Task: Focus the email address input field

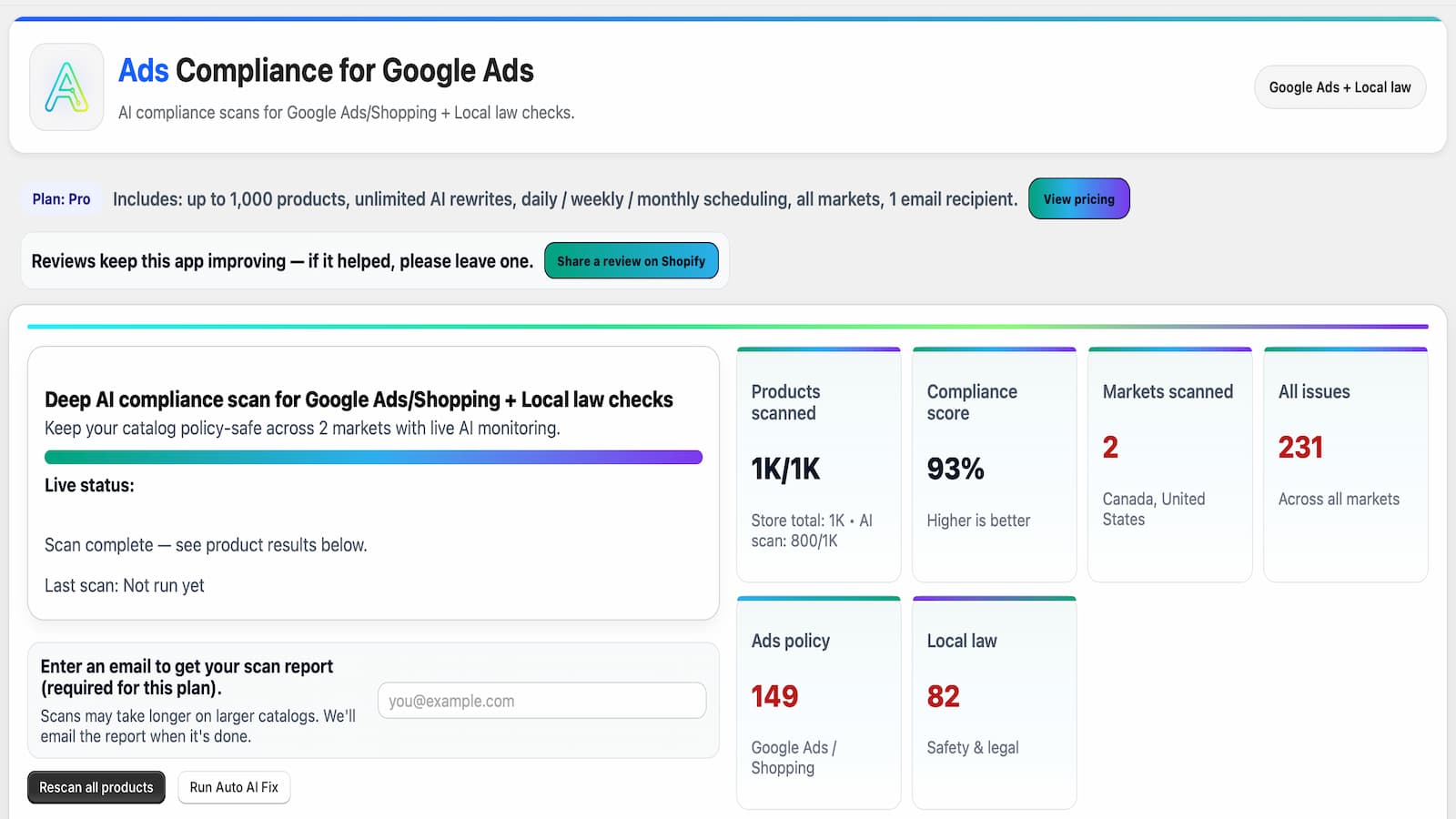Action: click(x=541, y=701)
